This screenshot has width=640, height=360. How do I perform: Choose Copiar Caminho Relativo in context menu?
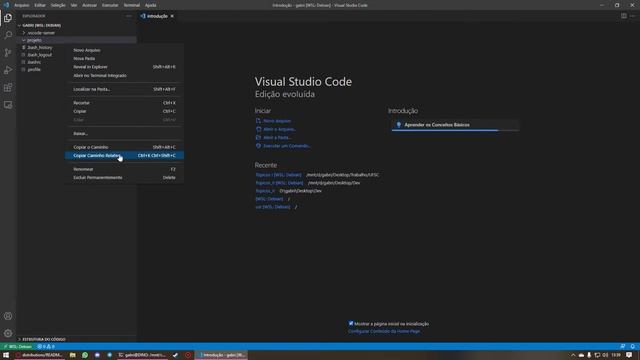(124, 156)
